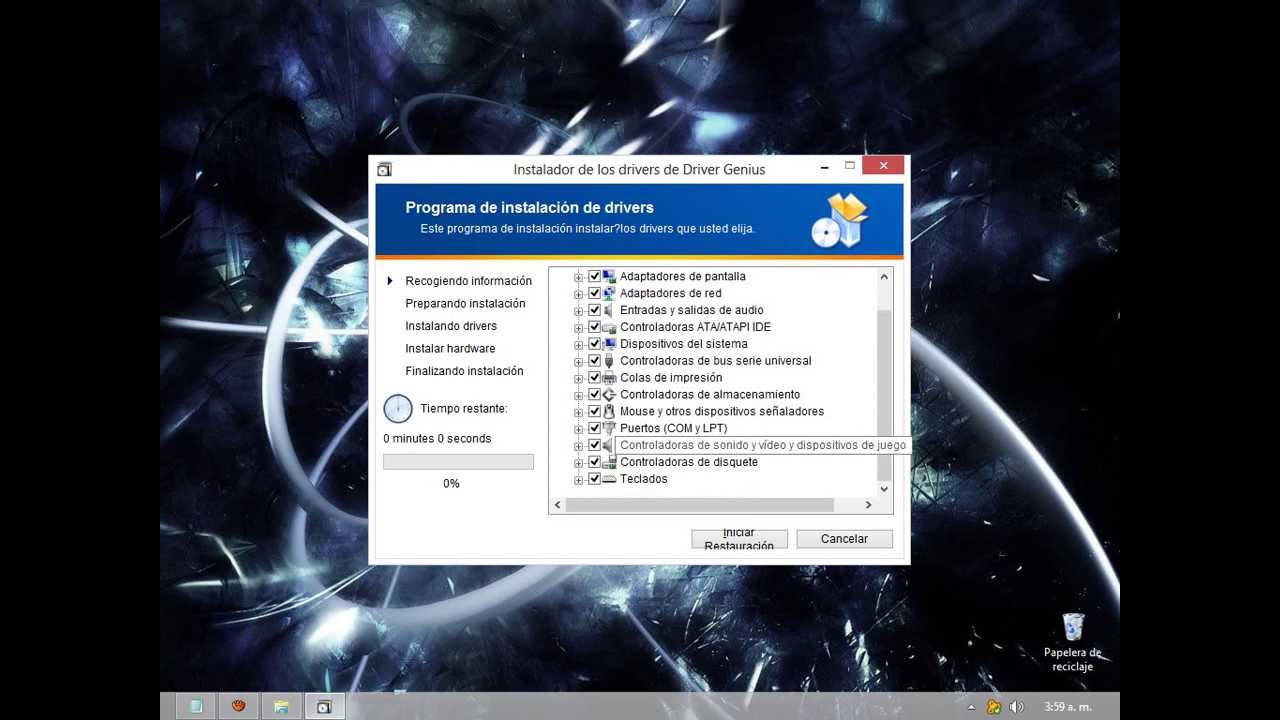
Task: Click the Recogiendo información step
Action: pyautogui.click(x=468, y=281)
